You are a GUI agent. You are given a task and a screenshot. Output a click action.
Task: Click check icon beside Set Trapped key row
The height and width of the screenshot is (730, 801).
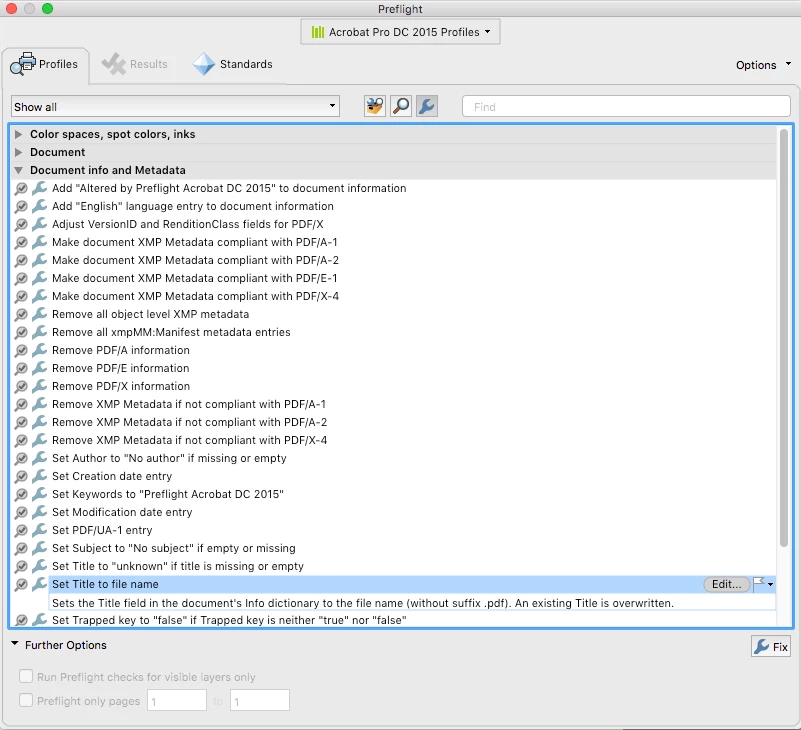pos(21,620)
